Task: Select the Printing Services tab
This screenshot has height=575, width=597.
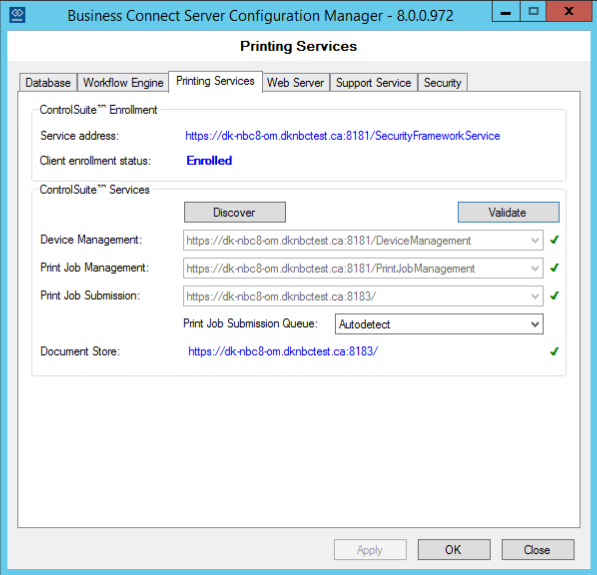Action: pos(215,81)
